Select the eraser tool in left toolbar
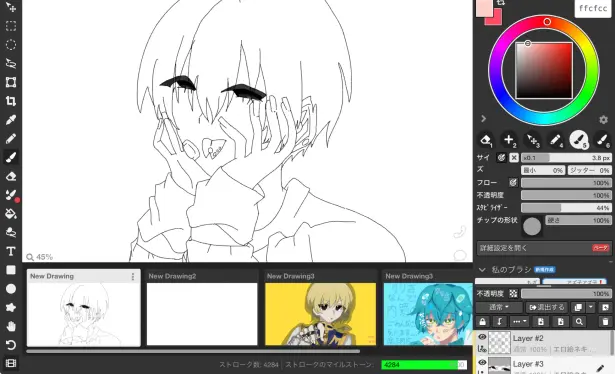Screen dimensions: 615x374 [x=11, y=176]
